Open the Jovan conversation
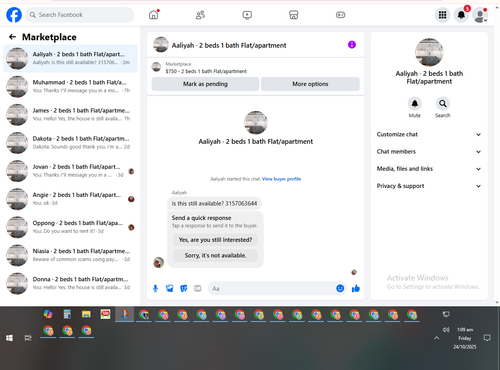Viewport: 500px width, 370px height. [70, 171]
